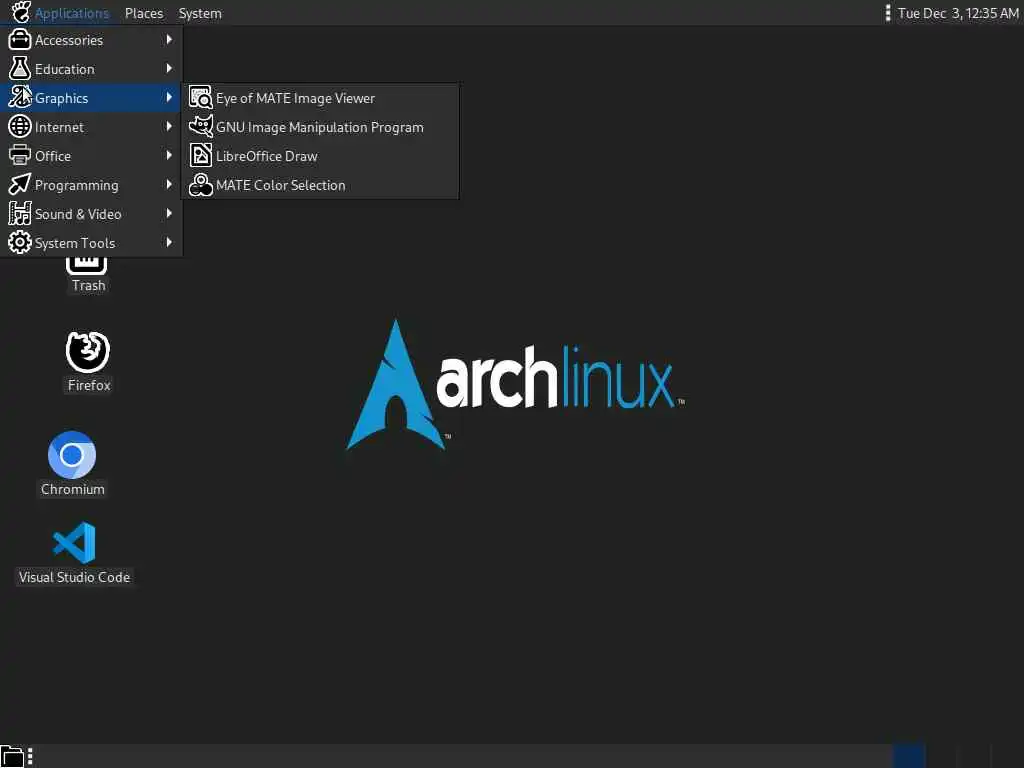The width and height of the screenshot is (1024, 768).
Task: Click the blue workspace switcher cell
Action: point(909,756)
